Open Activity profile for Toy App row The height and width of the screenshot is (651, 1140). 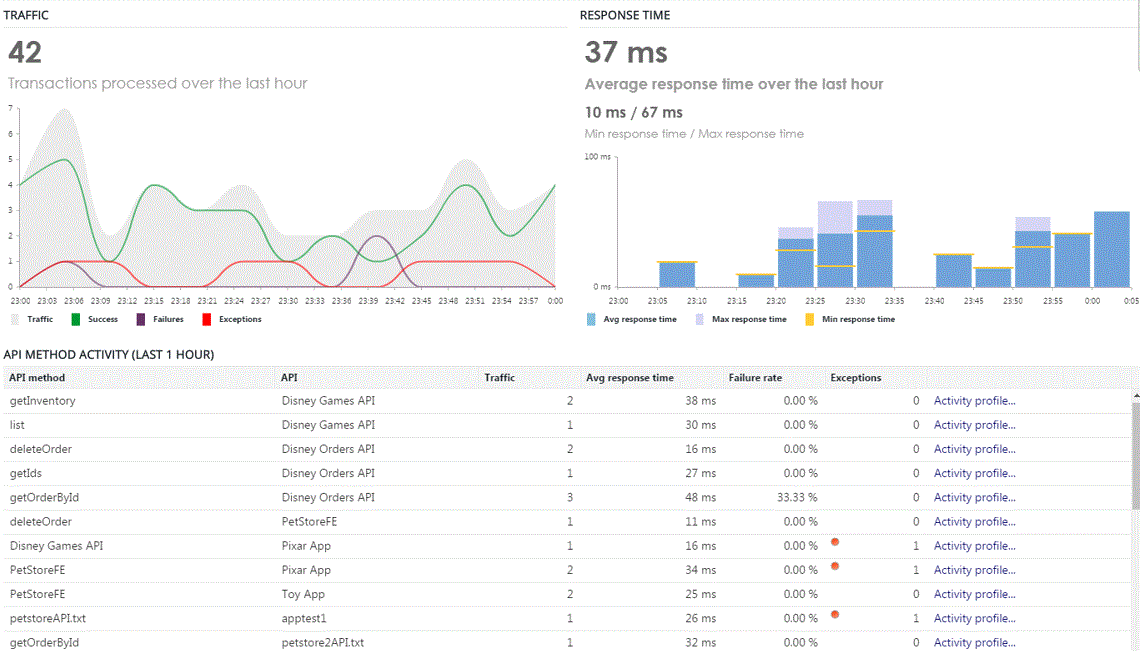tap(974, 594)
